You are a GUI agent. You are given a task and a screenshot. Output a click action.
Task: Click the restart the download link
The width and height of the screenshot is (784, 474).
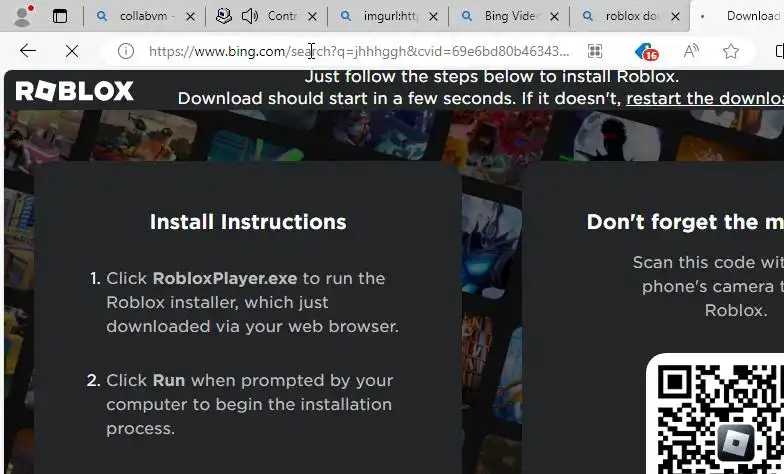tap(705, 98)
